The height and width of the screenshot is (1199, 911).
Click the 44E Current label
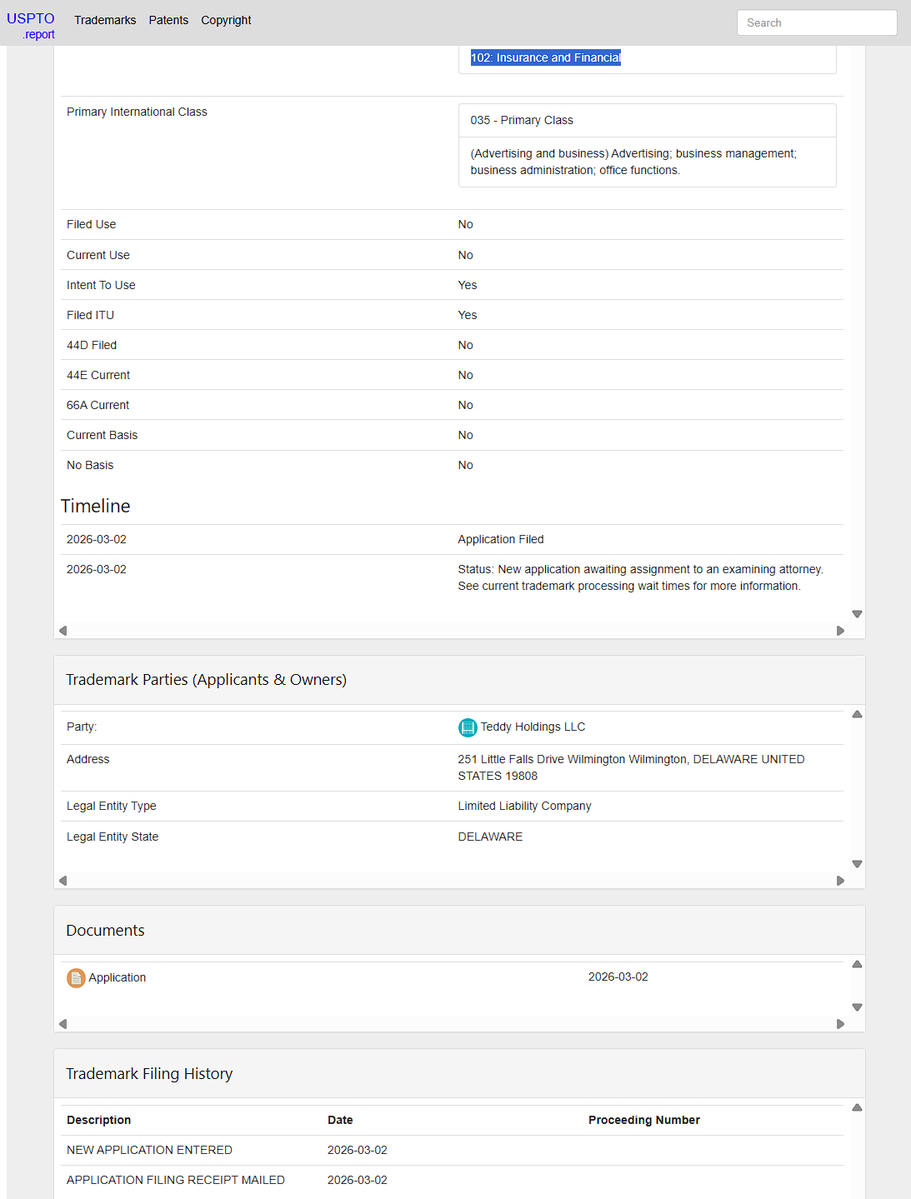(98, 375)
